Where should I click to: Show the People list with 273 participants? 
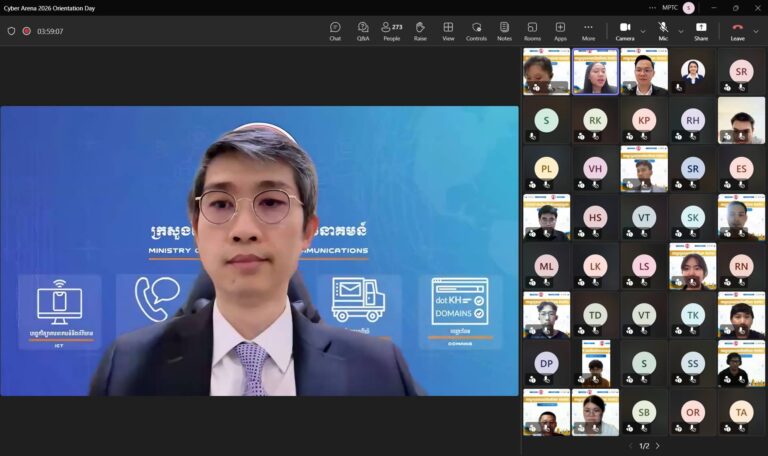pyautogui.click(x=391, y=31)
